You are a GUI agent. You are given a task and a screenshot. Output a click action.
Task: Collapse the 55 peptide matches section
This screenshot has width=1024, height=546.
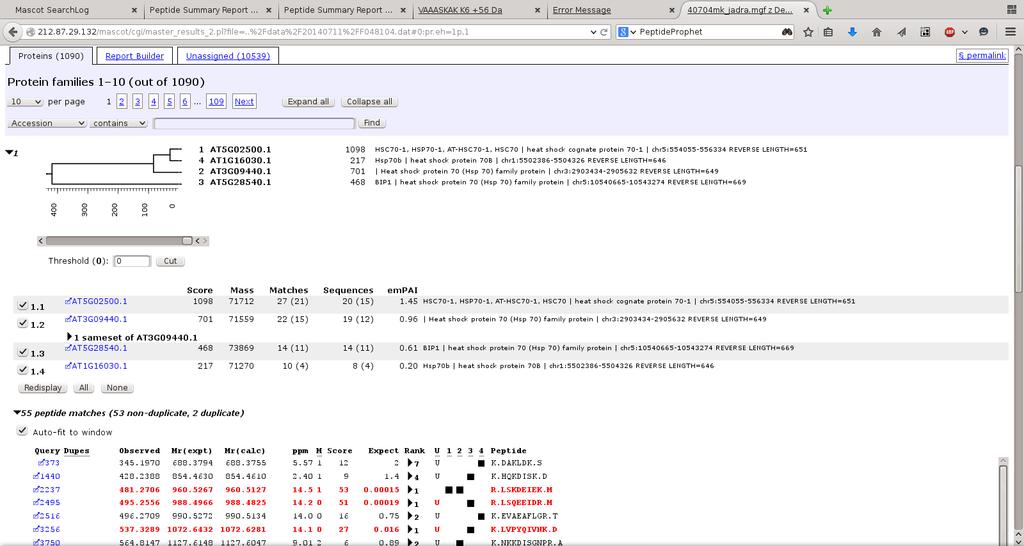pos(17,413)
